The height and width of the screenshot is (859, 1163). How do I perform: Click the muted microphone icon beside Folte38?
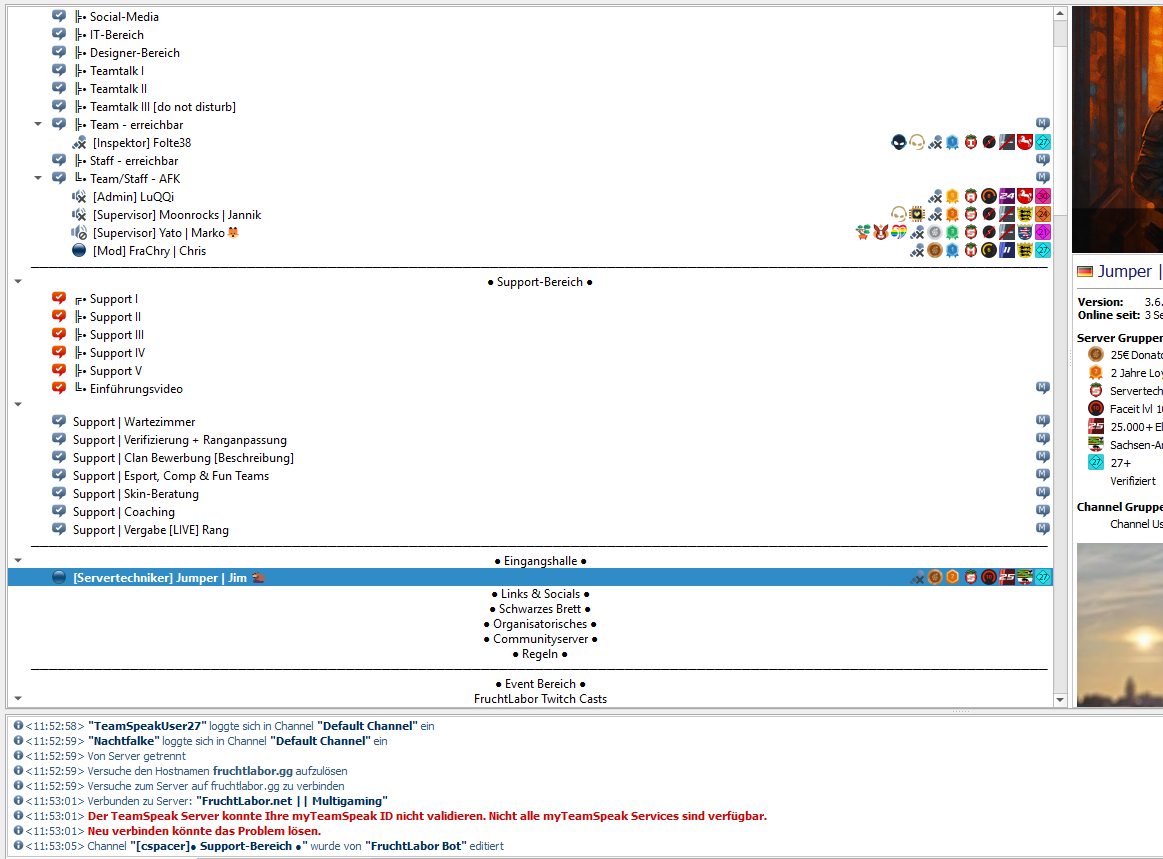(x=80, y=143)
